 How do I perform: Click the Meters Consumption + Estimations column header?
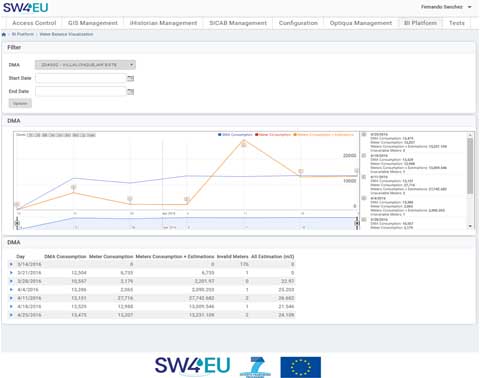pyautogui.click(x=175, y=257)
